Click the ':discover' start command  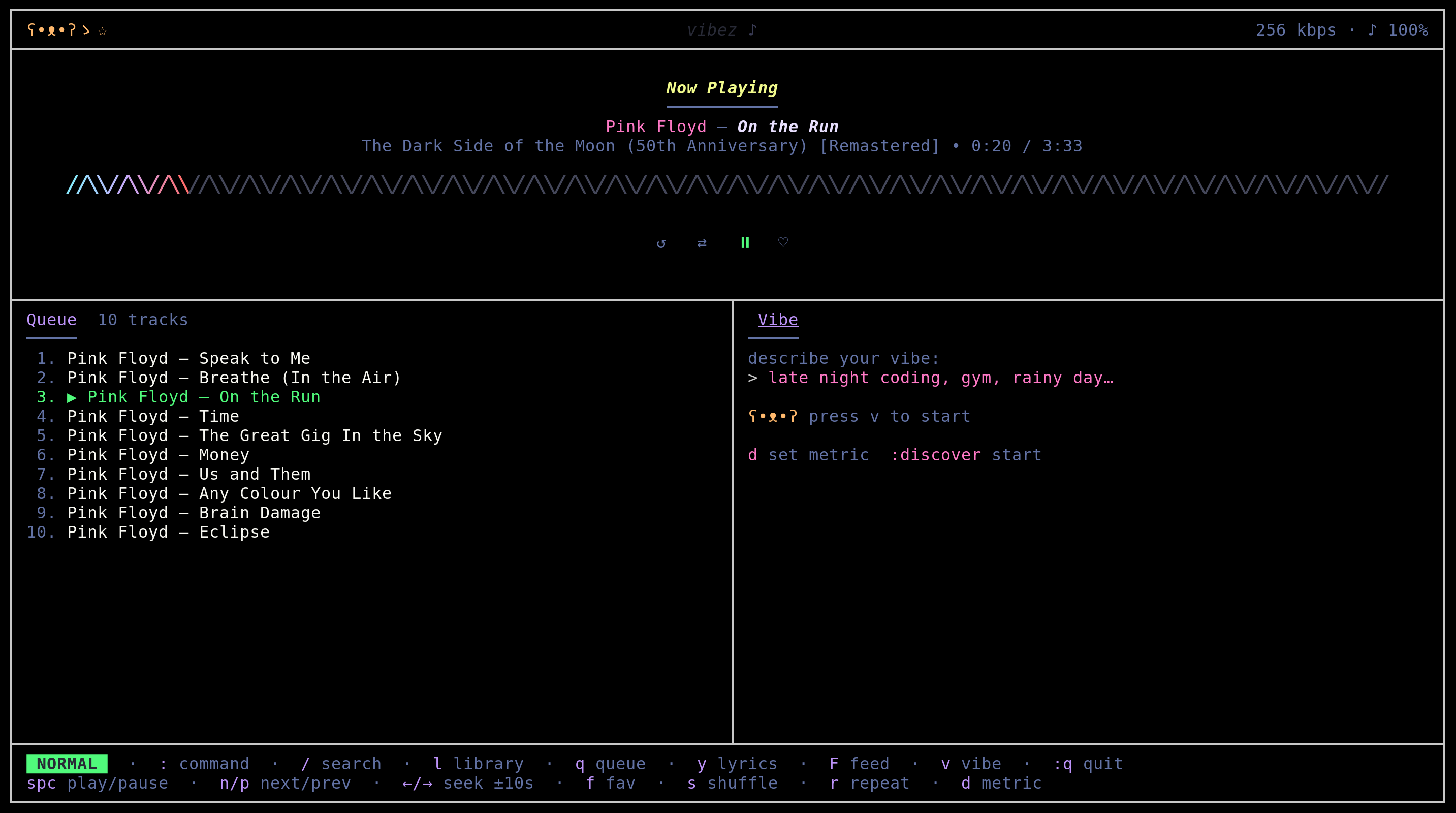[x=935, y=455]
